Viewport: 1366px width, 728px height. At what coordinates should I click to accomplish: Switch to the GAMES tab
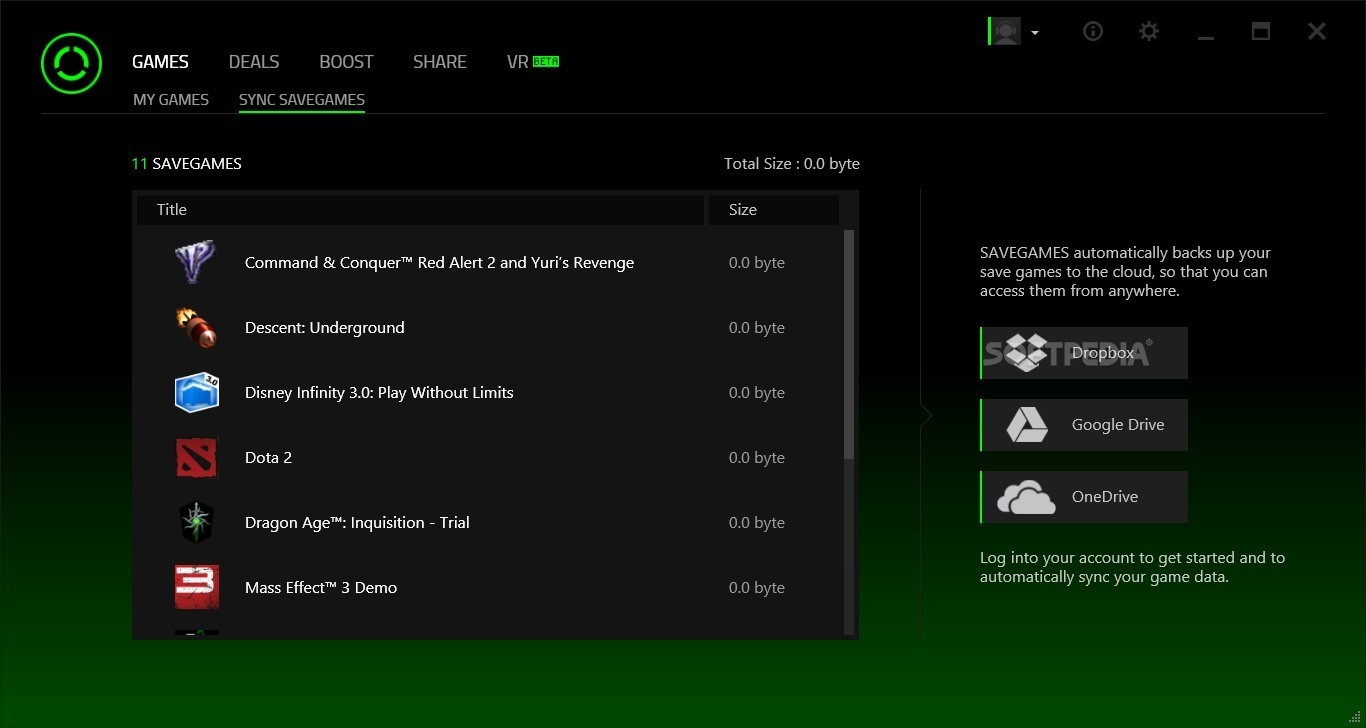coord(160,62)
